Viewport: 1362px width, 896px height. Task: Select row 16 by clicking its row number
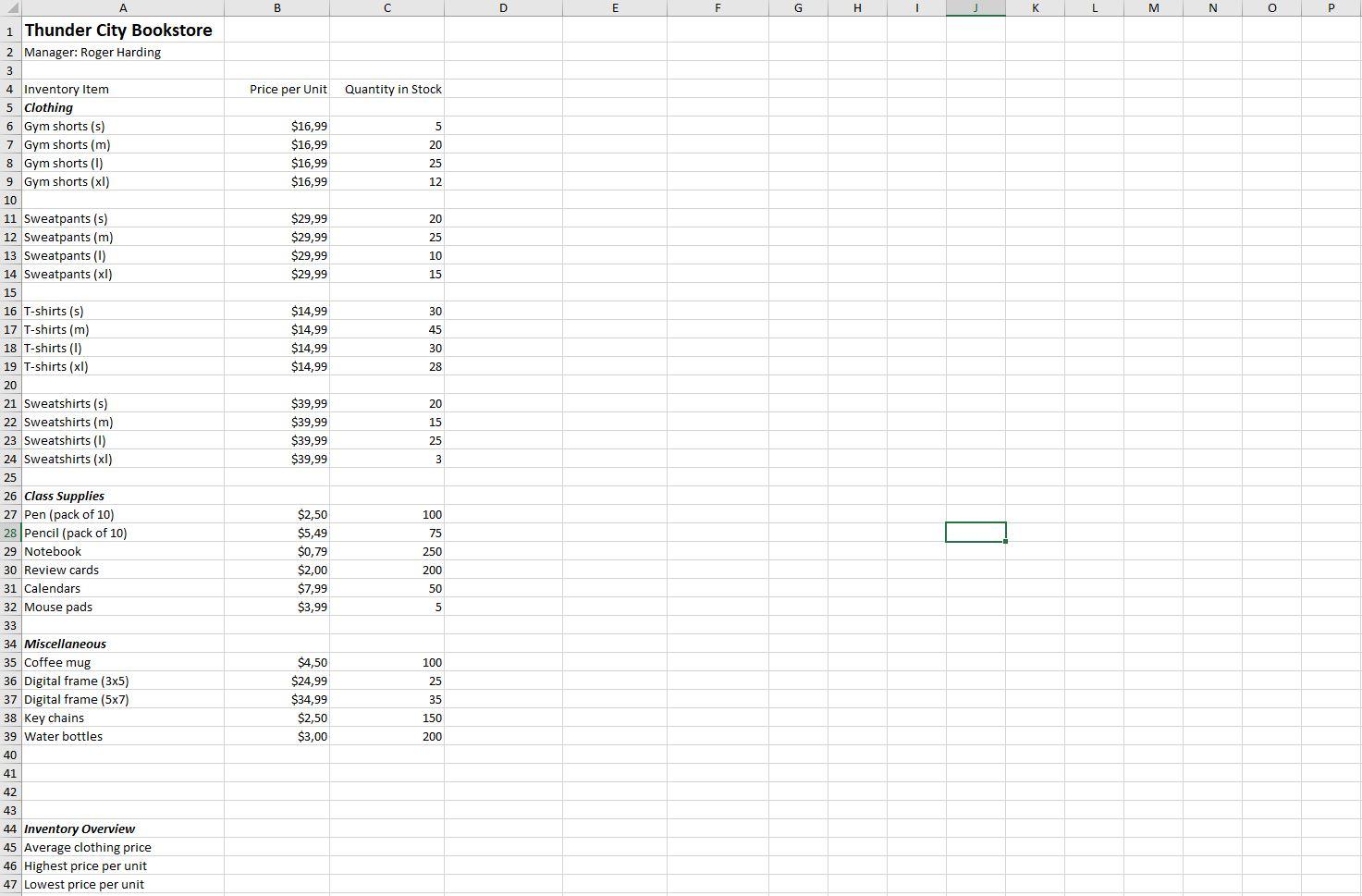point(10,311)
